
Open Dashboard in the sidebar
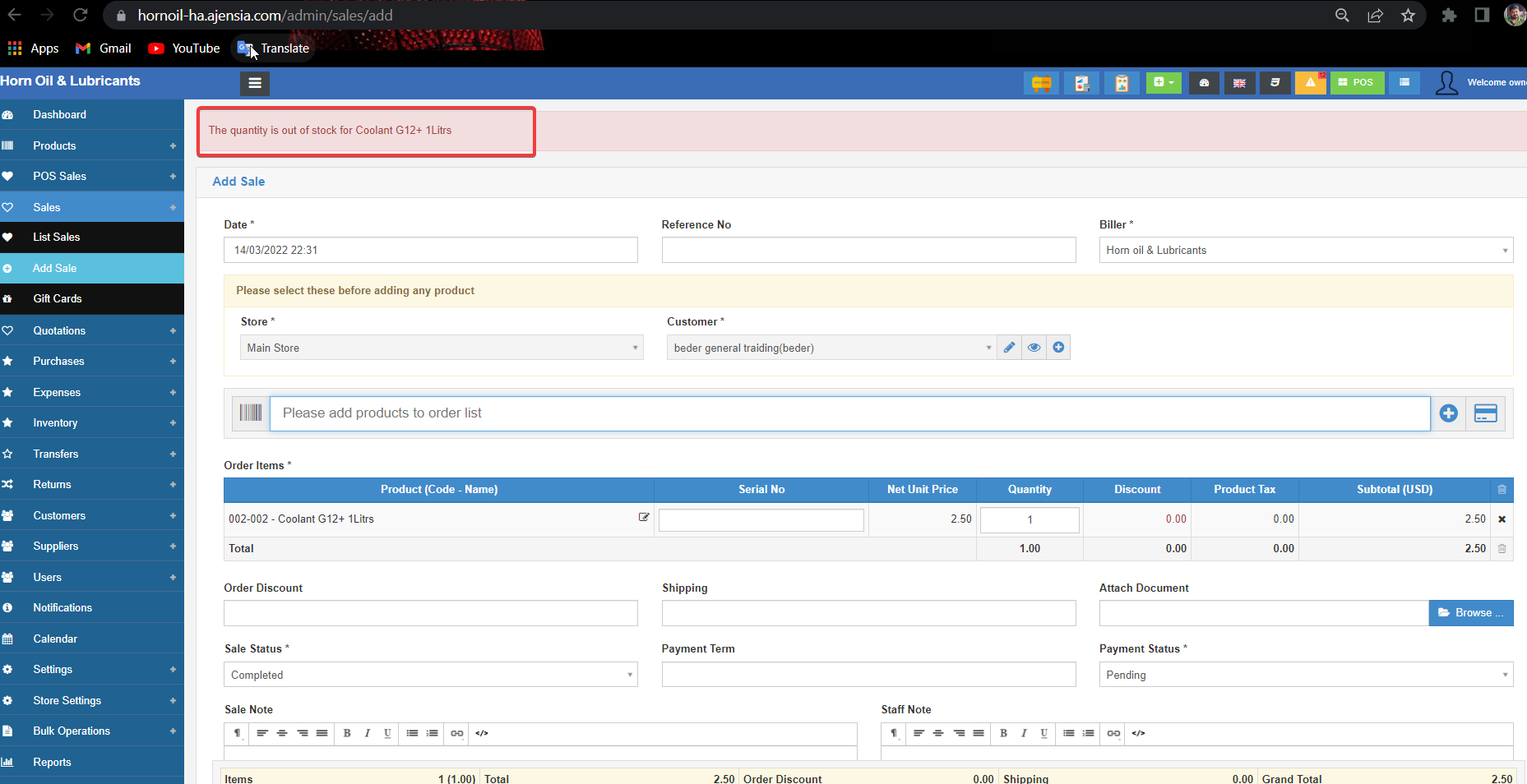pyautogui.click(x=92, y=114)
